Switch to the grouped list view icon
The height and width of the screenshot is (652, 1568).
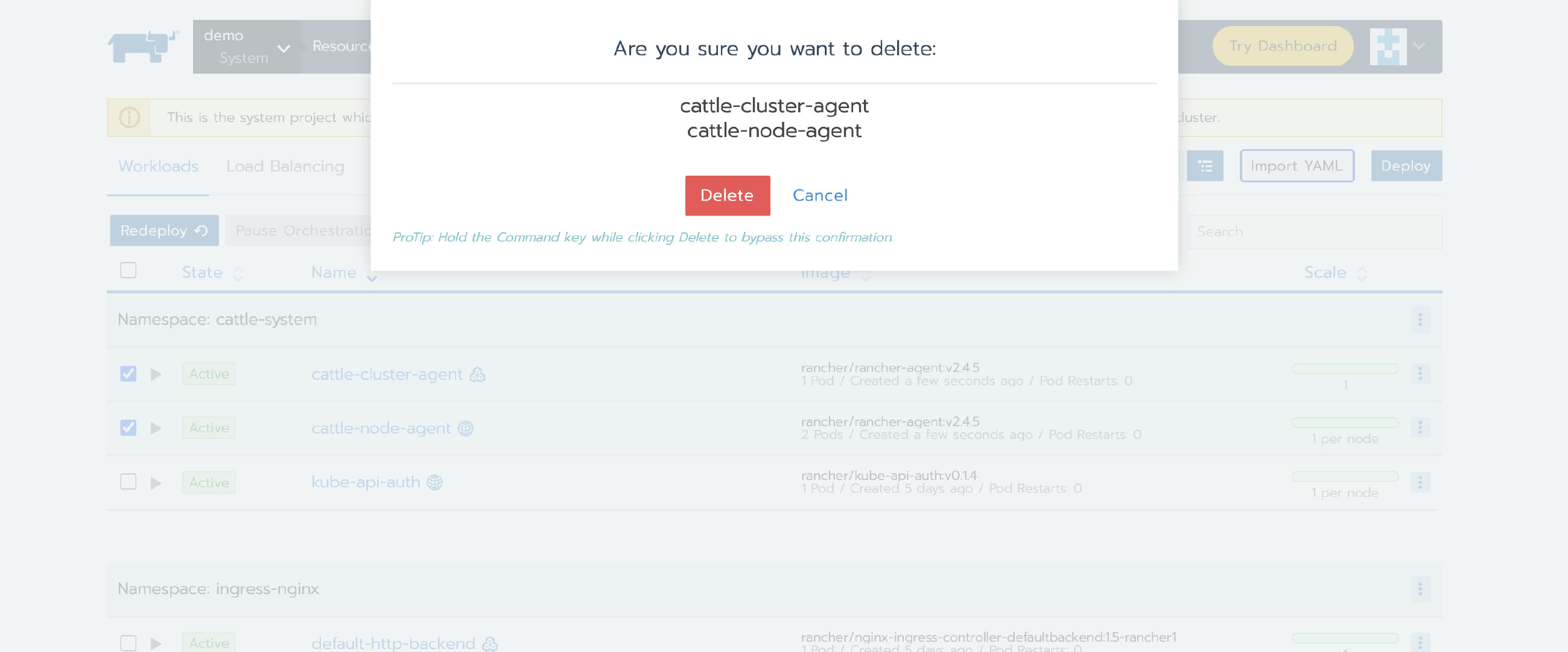pos(1205,166)
